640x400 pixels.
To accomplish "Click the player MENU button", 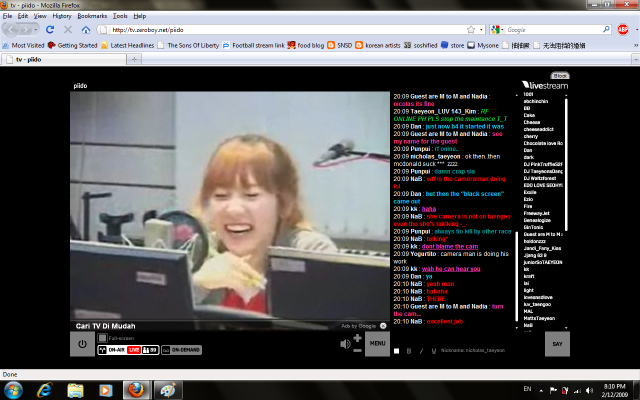I will click(377, 344).
